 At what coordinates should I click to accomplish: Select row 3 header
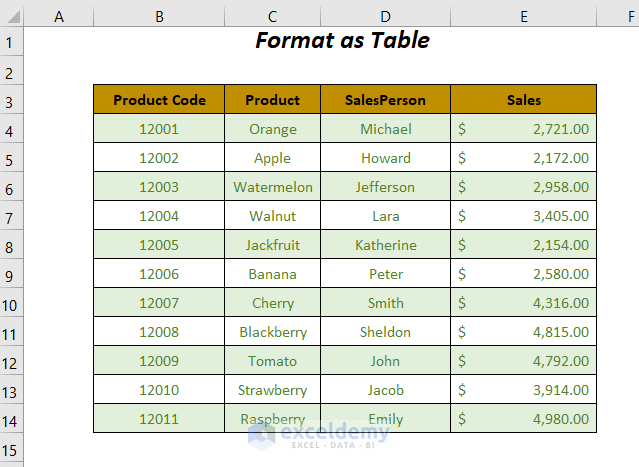point(11,100)
